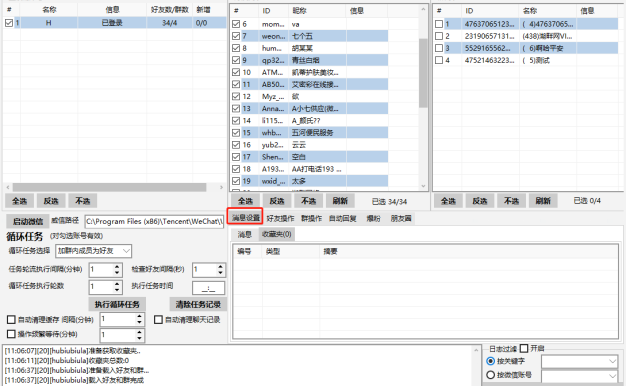Screen dimensions: 626x386
Task: Open the dropdown beside 按微信账号
Action: click(579, 375)
